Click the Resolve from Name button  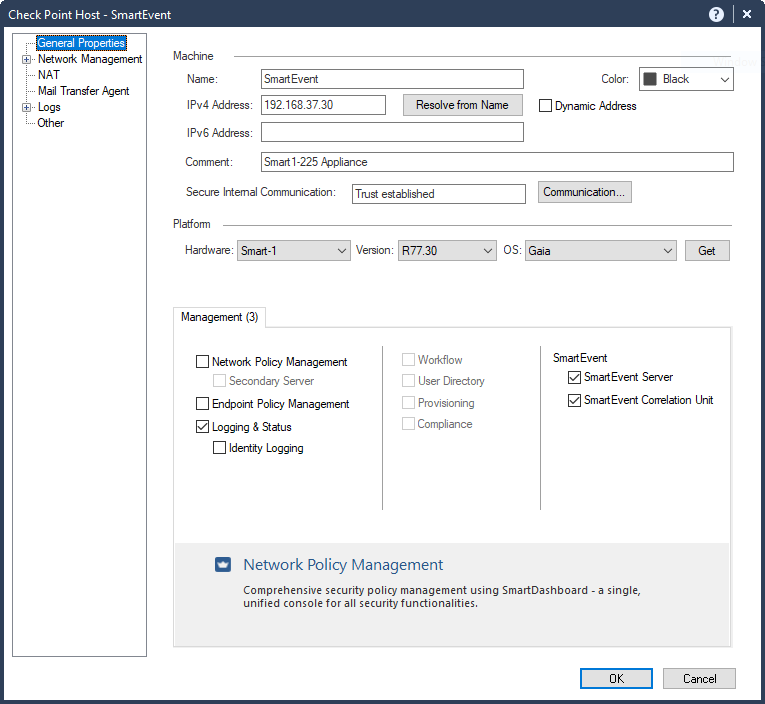[x=462, y=105]
